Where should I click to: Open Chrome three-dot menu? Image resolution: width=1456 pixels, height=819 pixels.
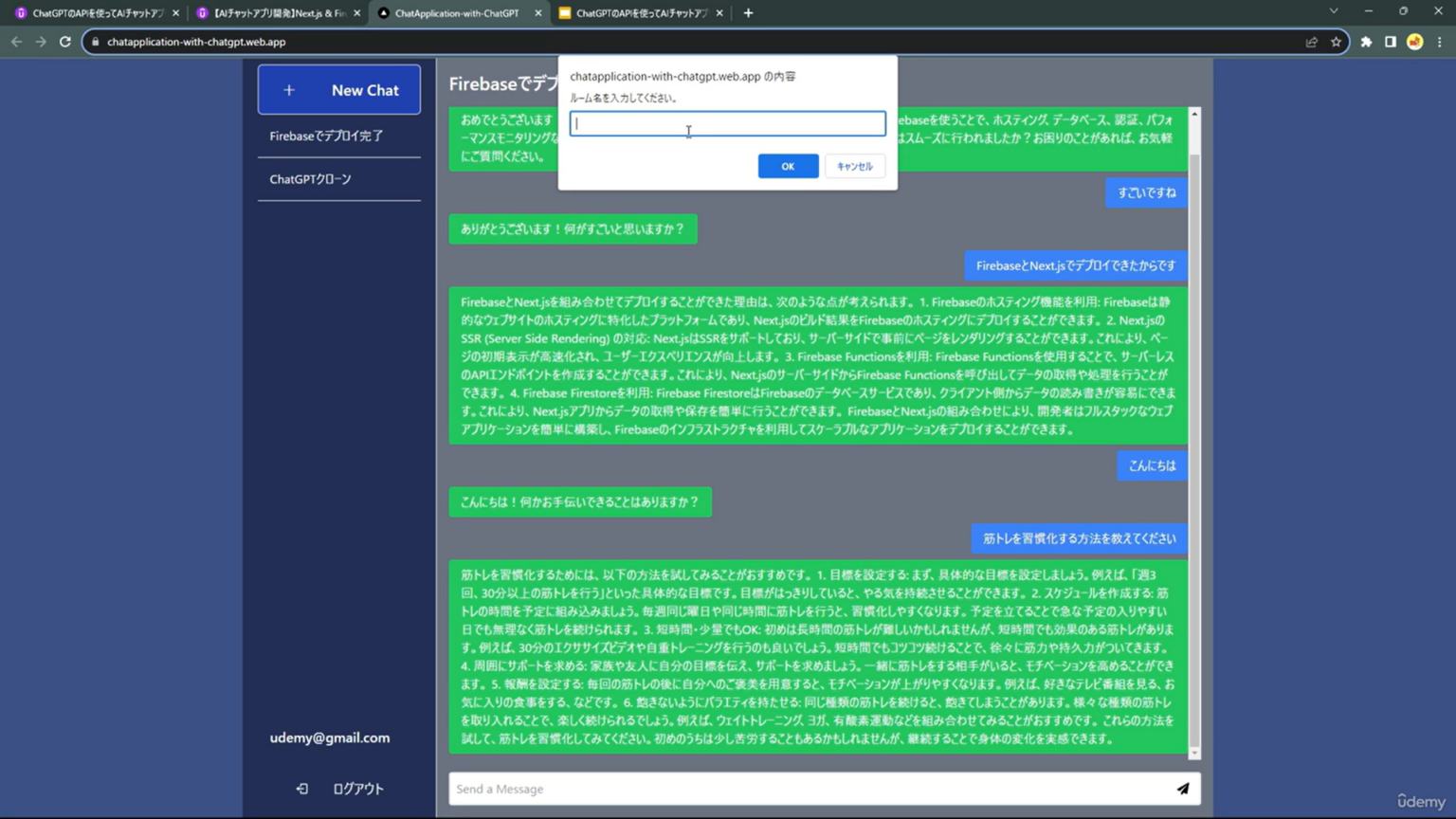point(1440,42)
